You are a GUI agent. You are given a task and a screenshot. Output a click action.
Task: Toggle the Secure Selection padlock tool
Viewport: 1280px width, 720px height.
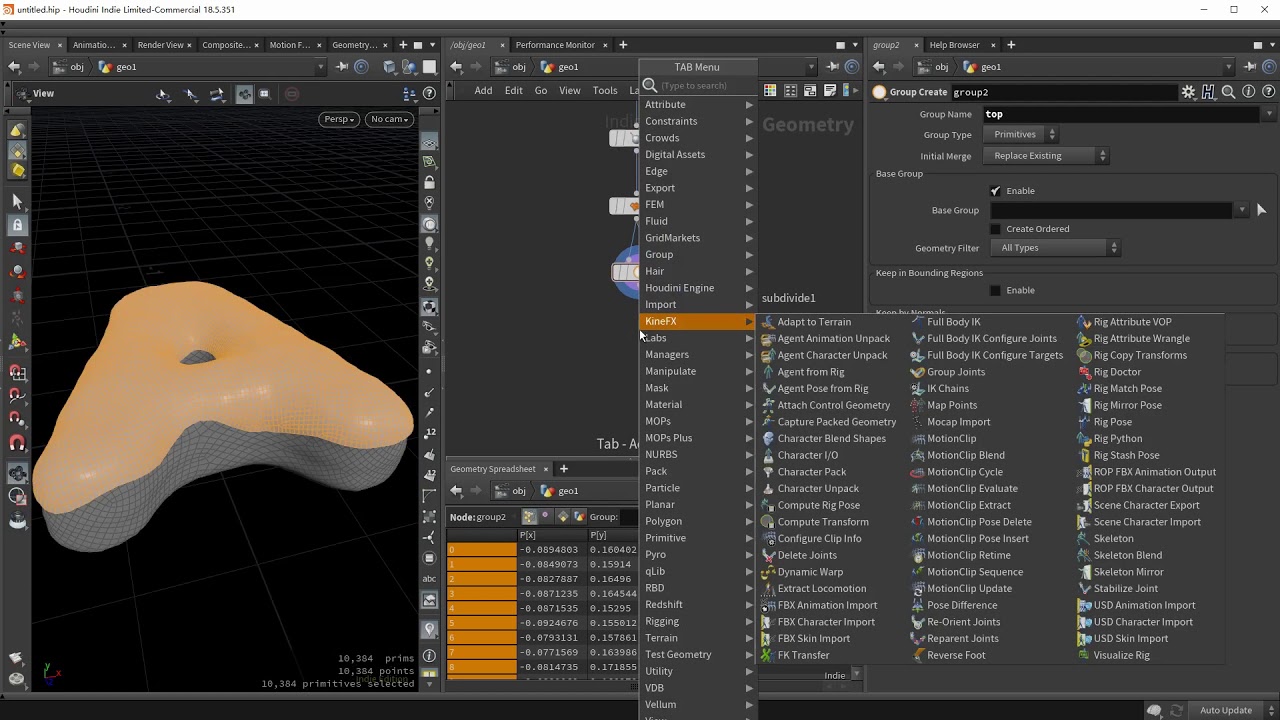[x=17, y=225]
